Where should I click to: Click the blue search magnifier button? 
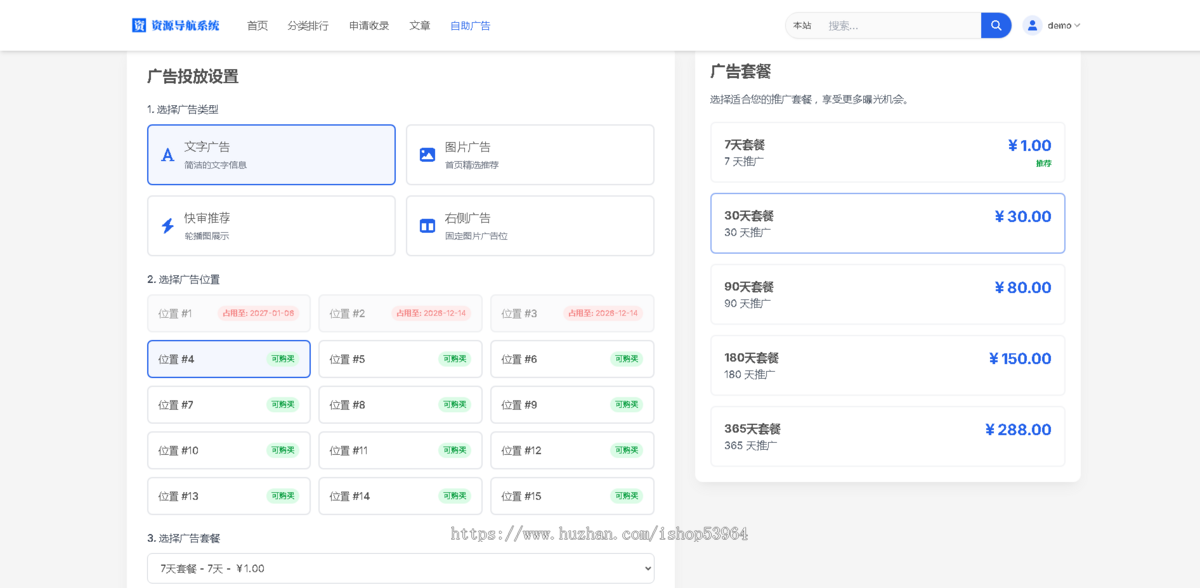995,25
